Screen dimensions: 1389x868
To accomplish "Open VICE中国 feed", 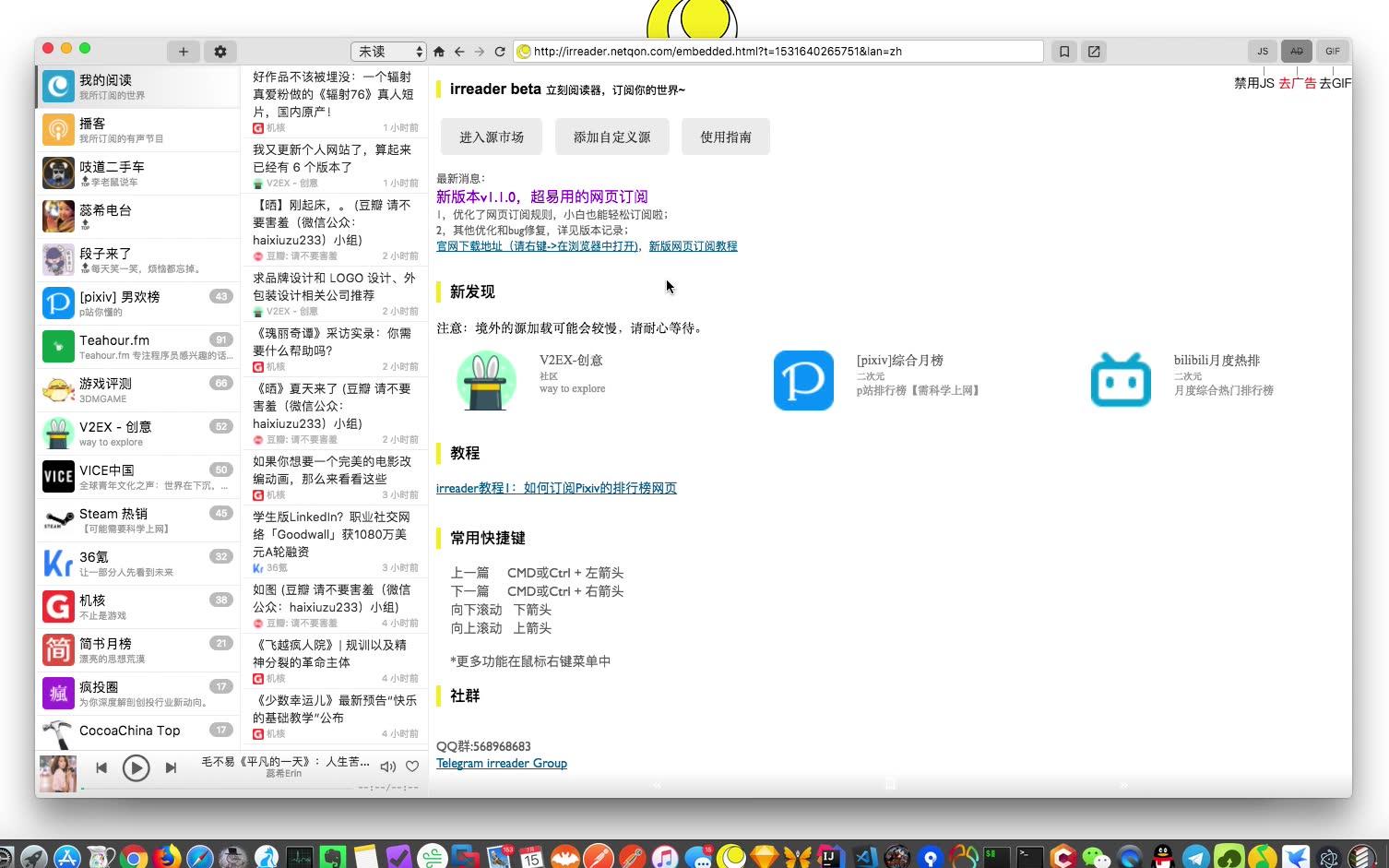I will (x=137, y=477).
